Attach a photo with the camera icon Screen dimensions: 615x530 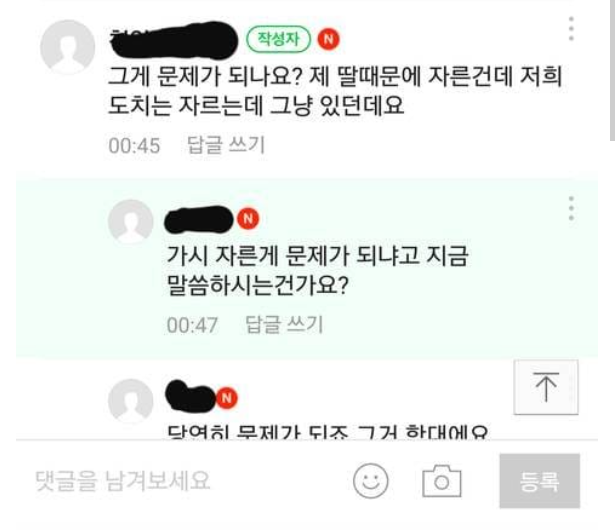[x=442, y=481]
